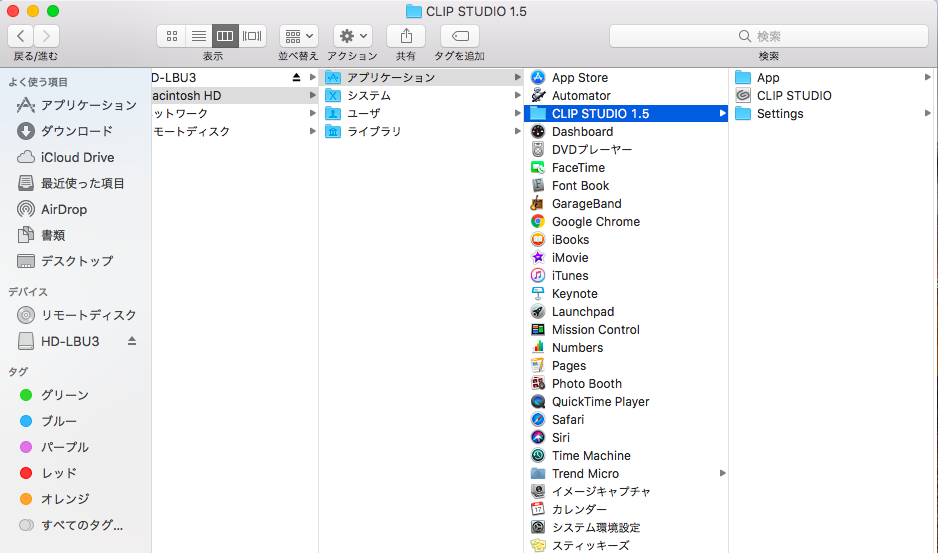Eject D-LBU3 in the first column
The width and height of the screenshot is (938, 553).
(x=296, y=77)
